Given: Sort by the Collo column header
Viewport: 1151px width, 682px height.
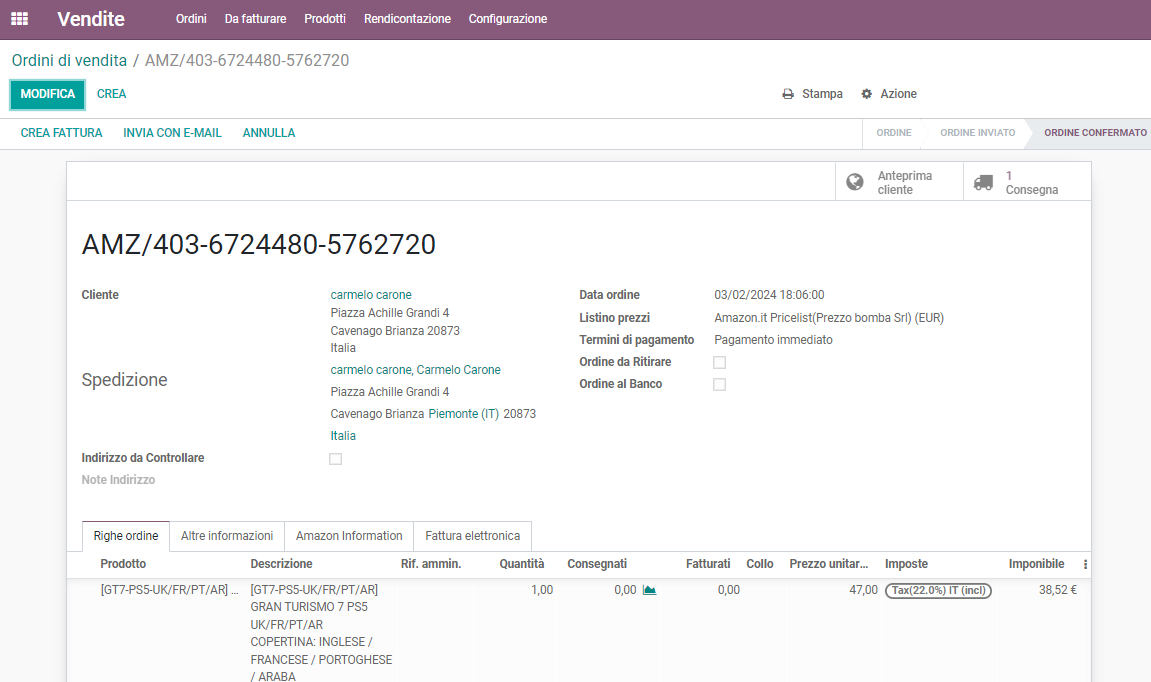Looking at the screenshot, I should 760,564.
